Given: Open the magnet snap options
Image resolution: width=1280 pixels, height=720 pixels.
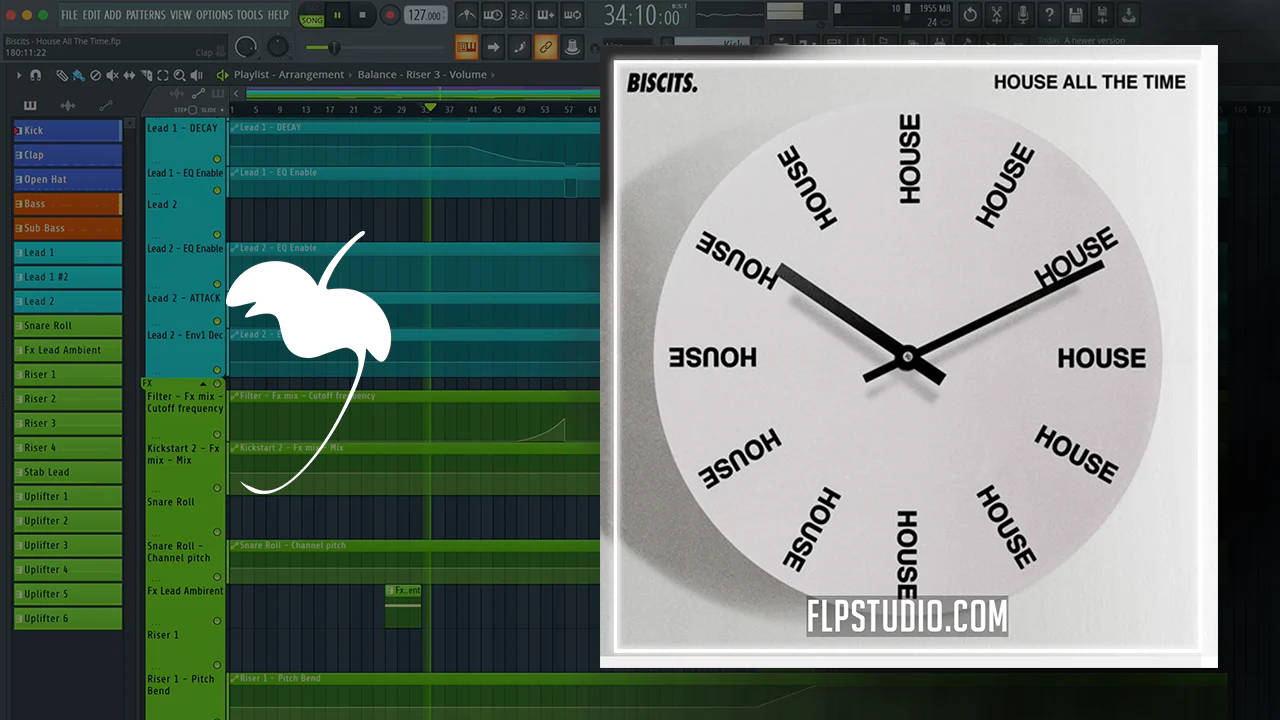Looking at the screenshot, I should click(x=36, y=75).
